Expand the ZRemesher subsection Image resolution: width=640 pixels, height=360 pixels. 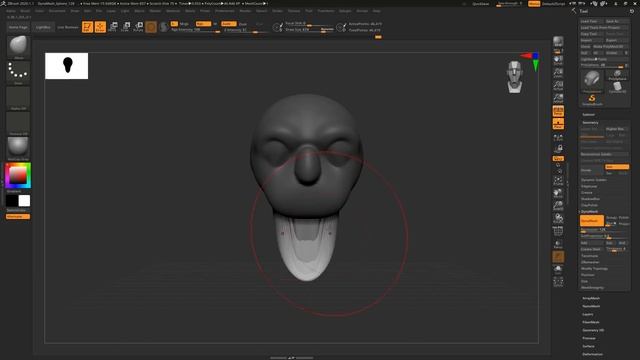590,262
